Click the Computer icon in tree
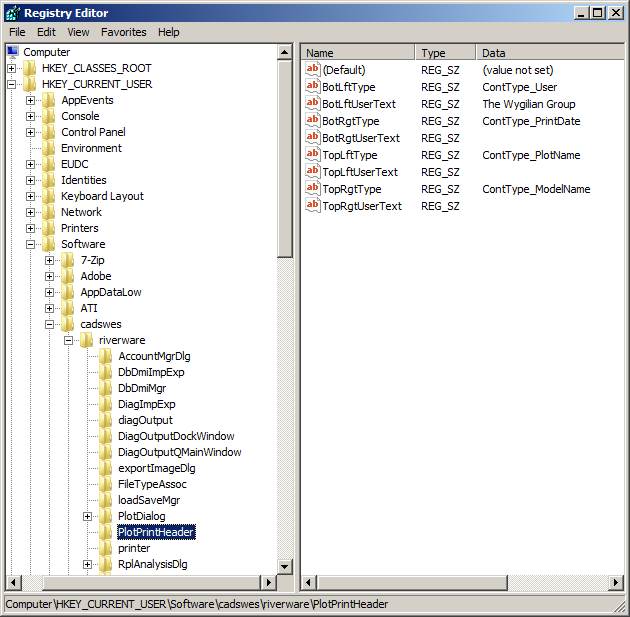The width and height of the screenshot is (630, 617). coord(13,52)
